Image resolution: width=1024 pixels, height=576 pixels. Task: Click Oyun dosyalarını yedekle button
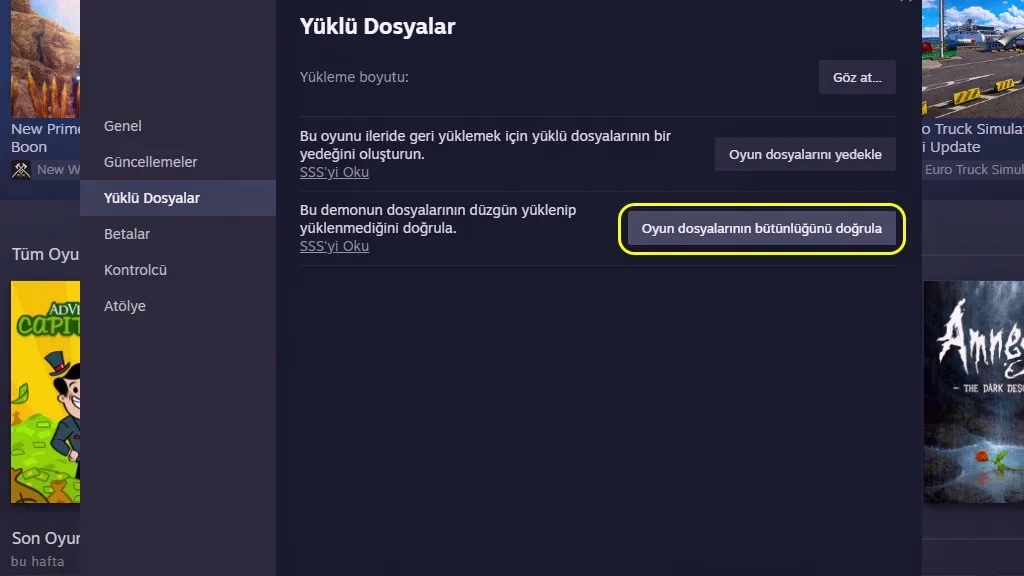point(805,154)
